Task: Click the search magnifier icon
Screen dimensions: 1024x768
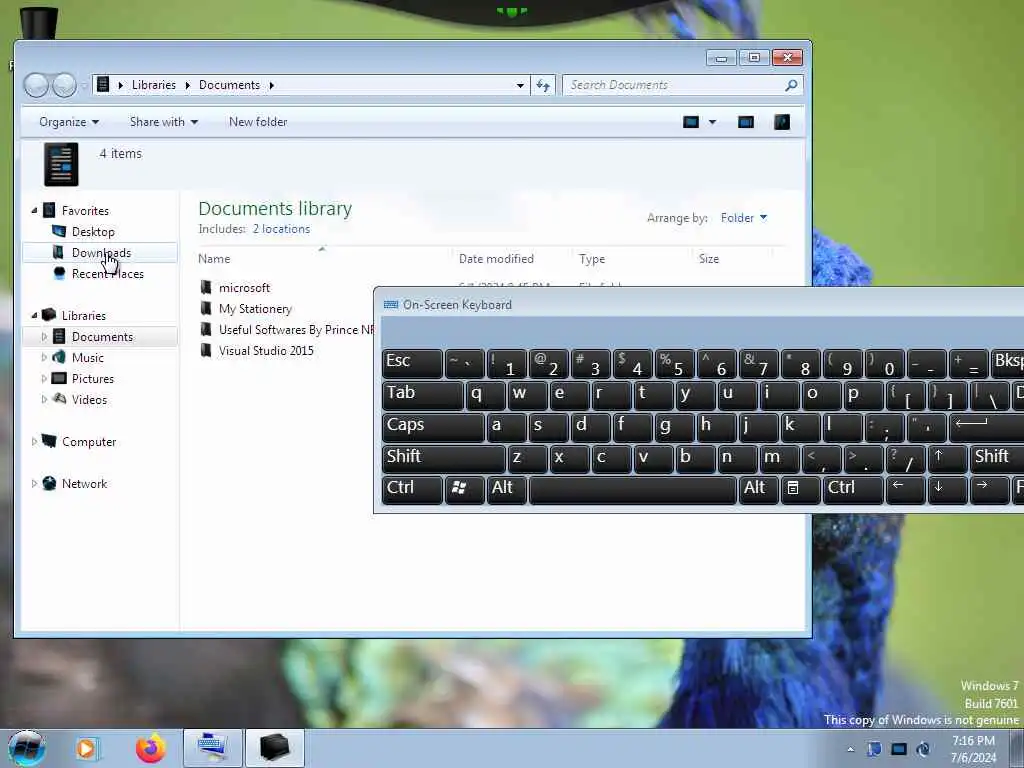Action: [791, 85]
